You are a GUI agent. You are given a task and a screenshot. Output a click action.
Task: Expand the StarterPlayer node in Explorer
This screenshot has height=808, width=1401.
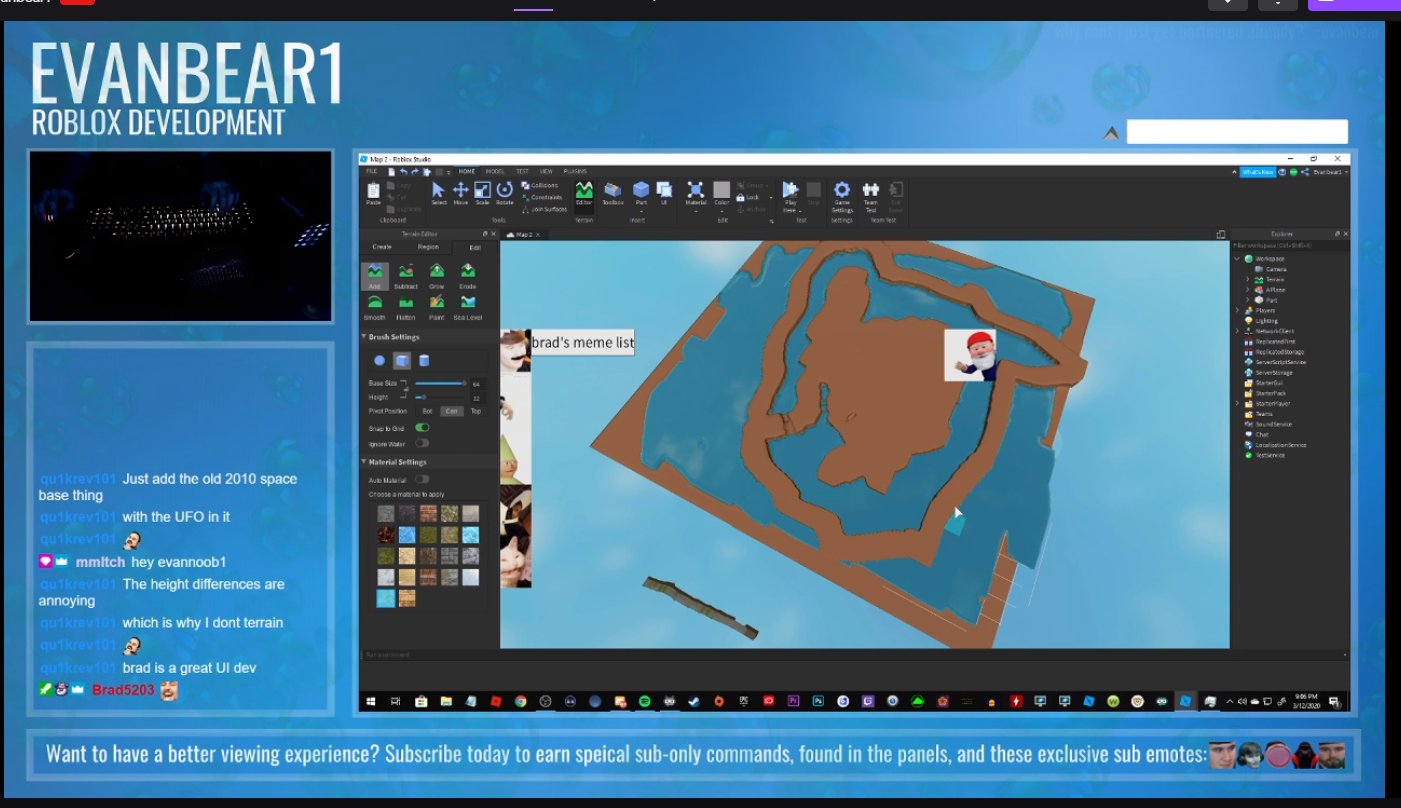(x=1237, y=403)
